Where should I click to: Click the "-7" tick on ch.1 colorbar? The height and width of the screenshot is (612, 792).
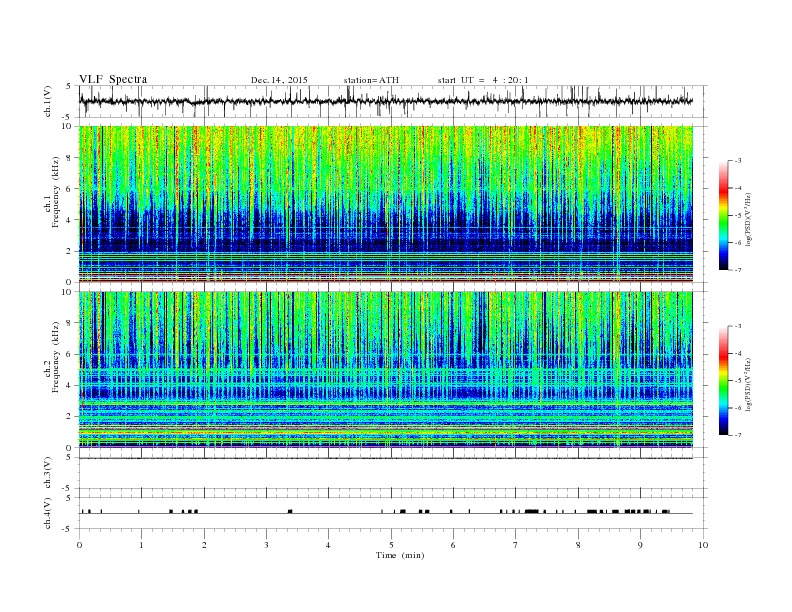738,270
